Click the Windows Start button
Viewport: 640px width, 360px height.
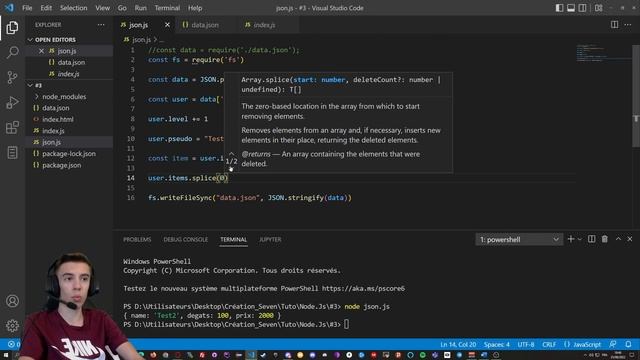pos(6,355)
